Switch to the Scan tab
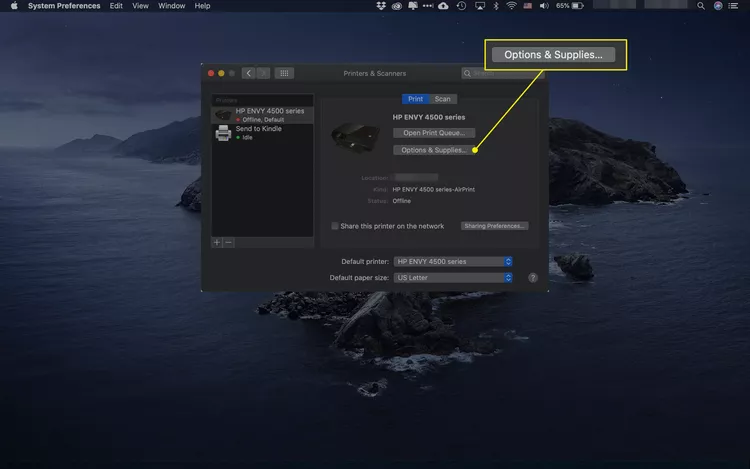 443,99
